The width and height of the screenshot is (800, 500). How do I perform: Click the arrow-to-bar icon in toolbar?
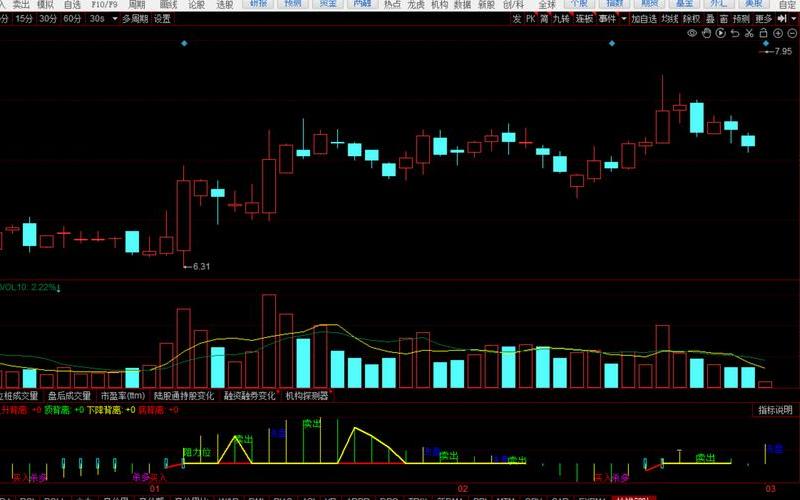[781, 19]
